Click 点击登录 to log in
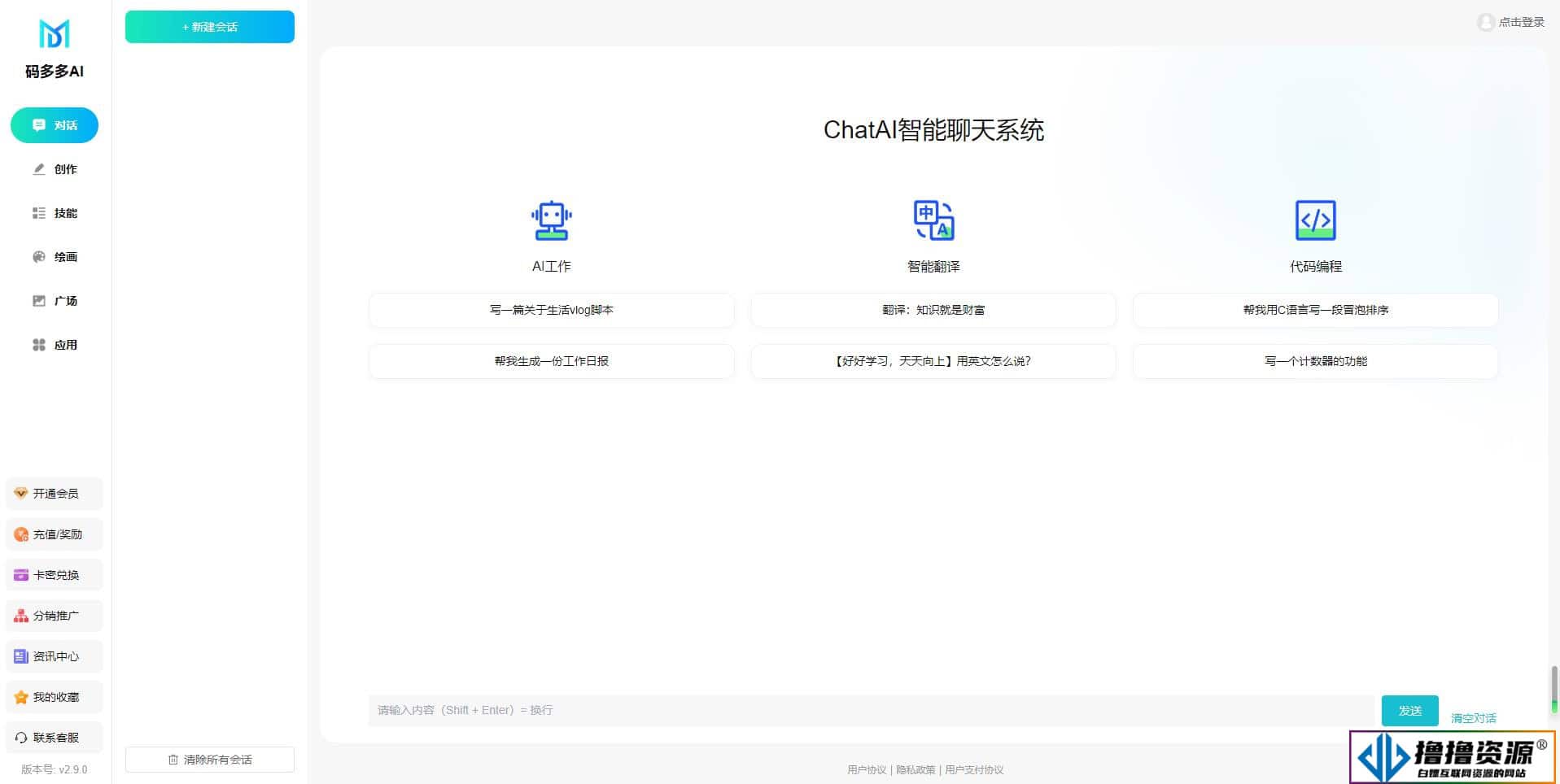The image size is (1560, 784). coord(1522,22)
